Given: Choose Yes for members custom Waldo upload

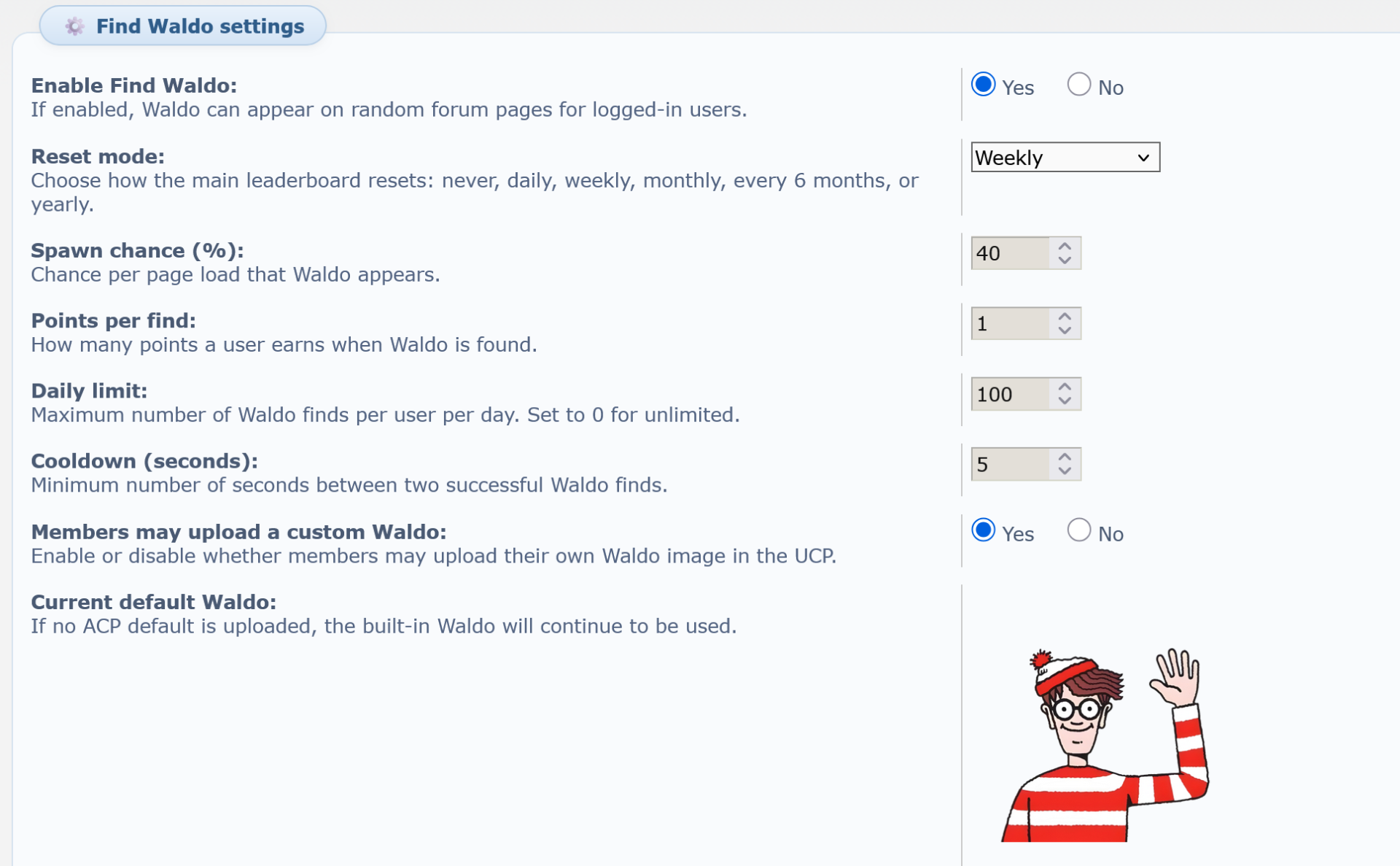Looking at the screenshot, I should pyautogui.click(x=983, y=530).
